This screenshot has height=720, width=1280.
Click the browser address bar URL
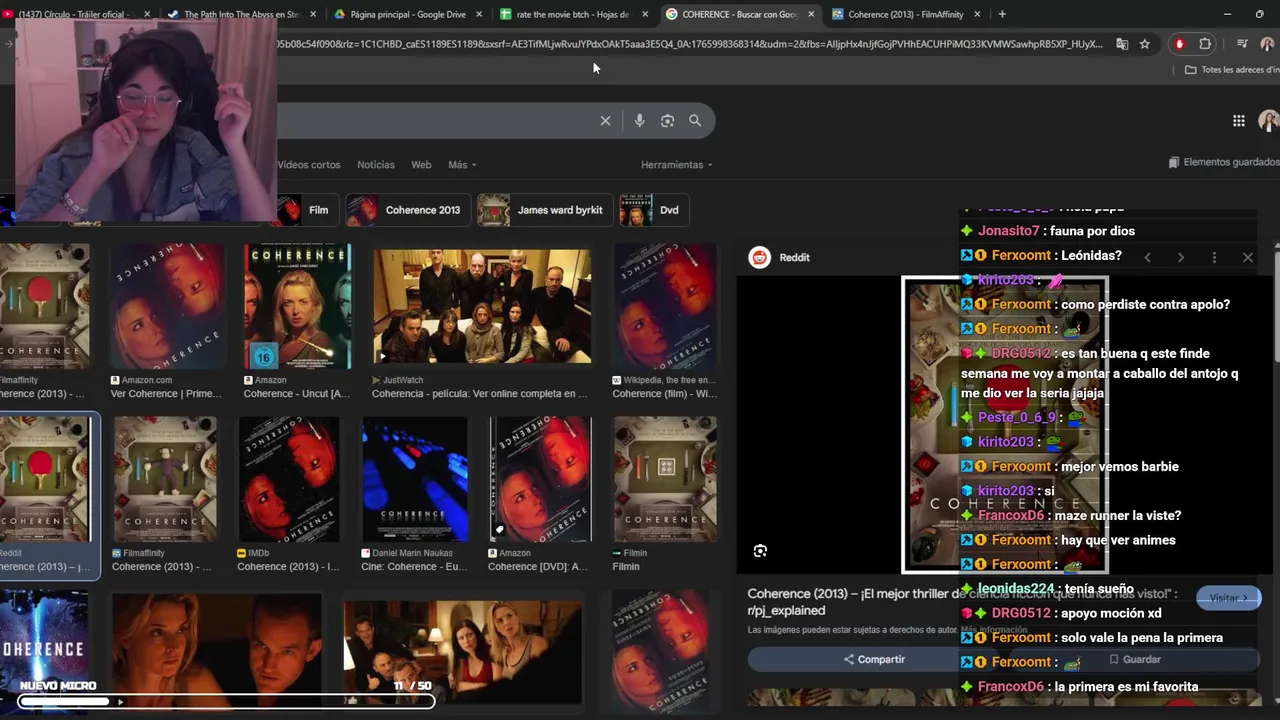690,44
